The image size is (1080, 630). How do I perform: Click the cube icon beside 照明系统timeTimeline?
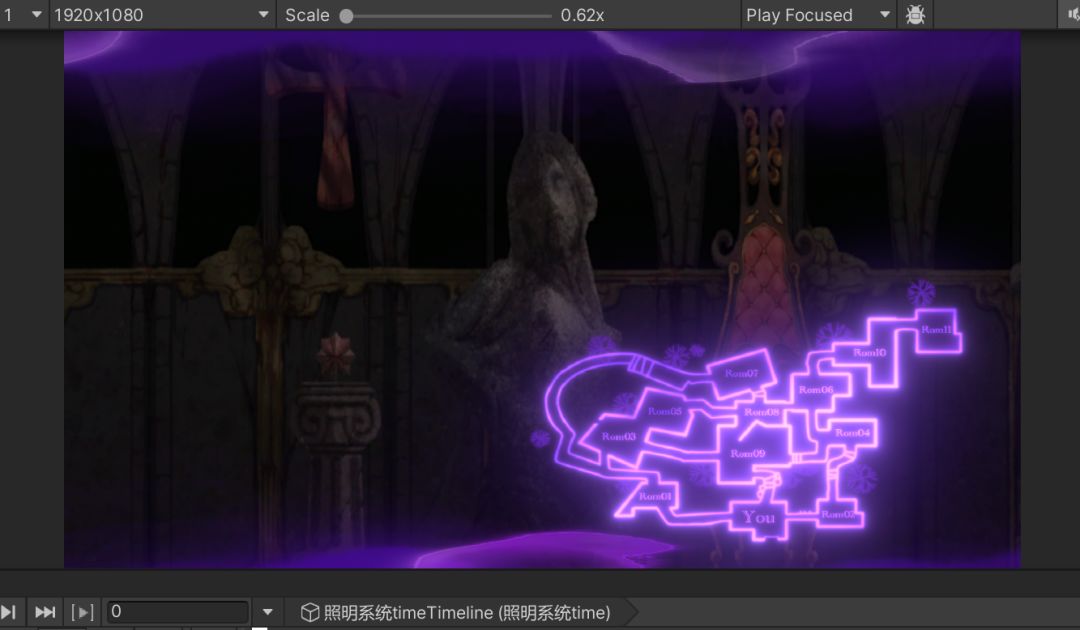[x=310, y=612]
